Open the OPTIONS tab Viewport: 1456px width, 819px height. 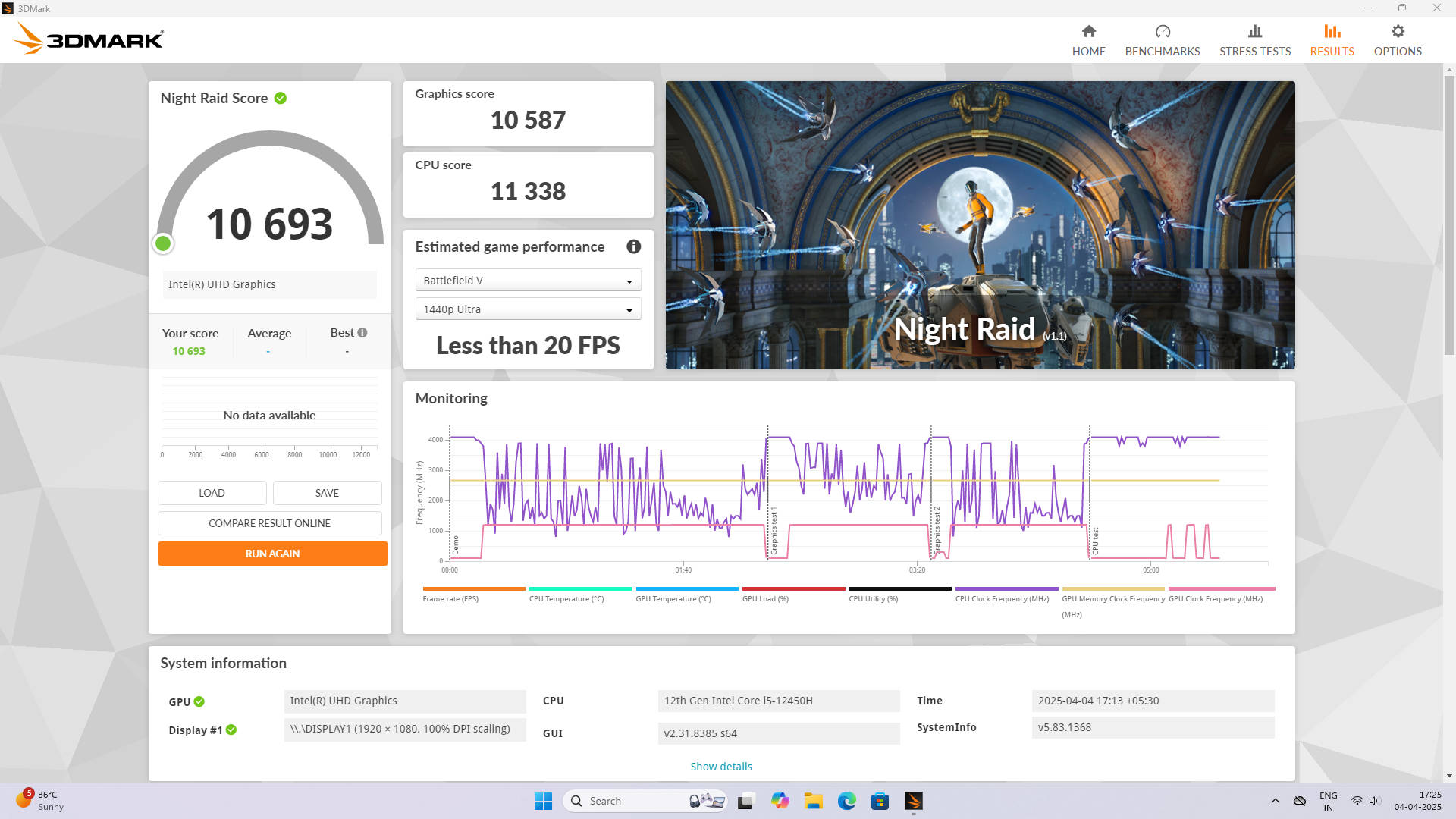pyautogui.click(x=1397, y=41)
